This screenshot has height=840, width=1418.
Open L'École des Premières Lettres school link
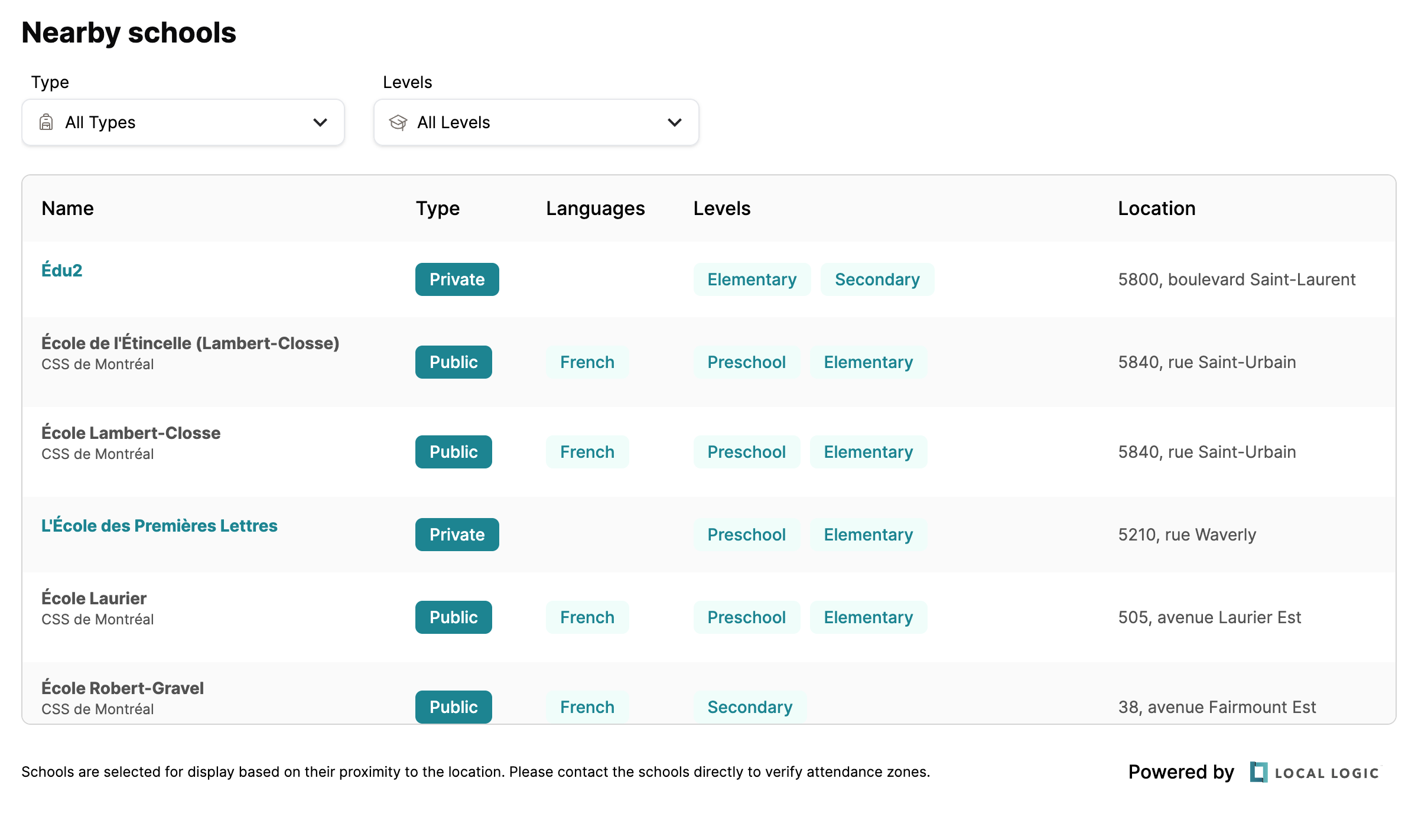(159, 525)
